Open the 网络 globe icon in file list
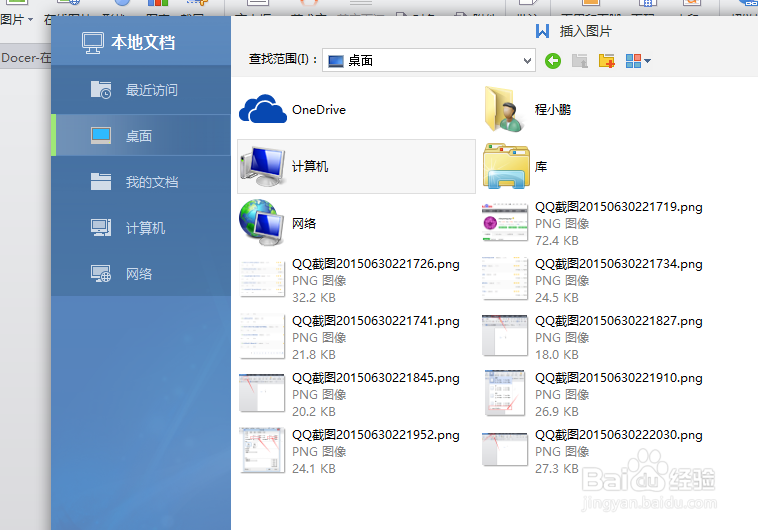The height and width of the screenshot is (530, 758). tap(262, 222)
